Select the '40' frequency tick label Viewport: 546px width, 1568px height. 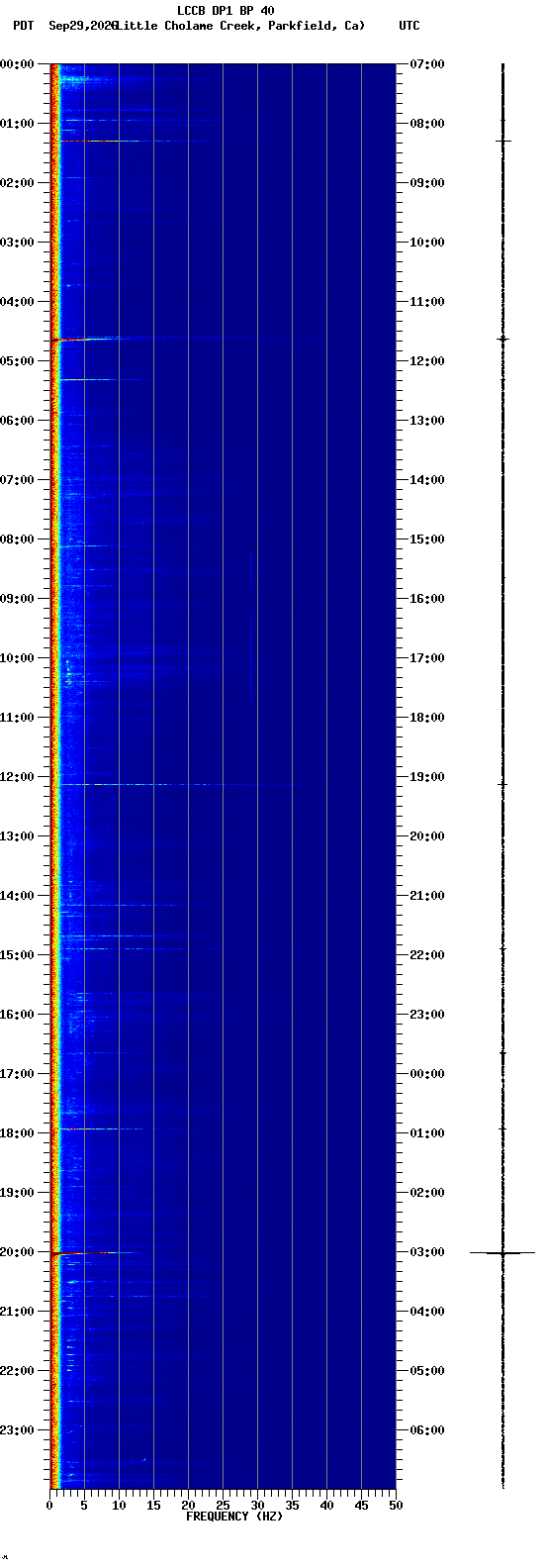tap(326, 1506)
